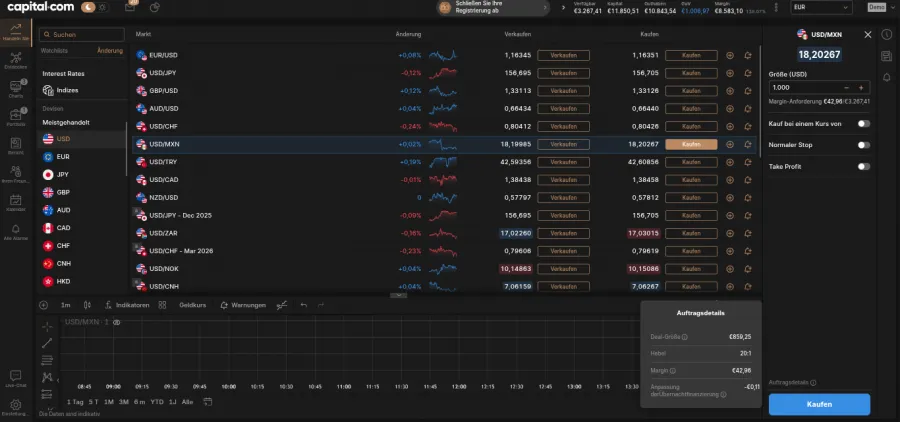The width and height of the screenshot is (900, 422).
Task: Open the Interest Rates category
Action: click(83, 73)
